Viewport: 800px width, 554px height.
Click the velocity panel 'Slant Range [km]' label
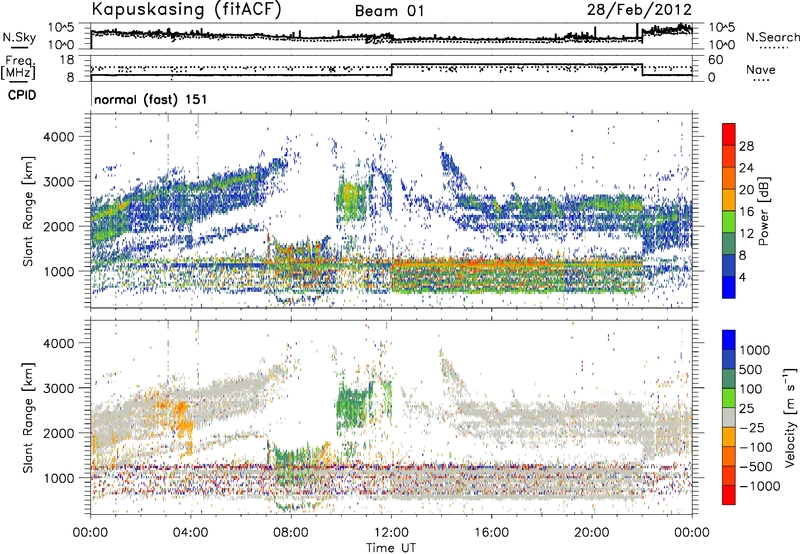click(28, 417)
